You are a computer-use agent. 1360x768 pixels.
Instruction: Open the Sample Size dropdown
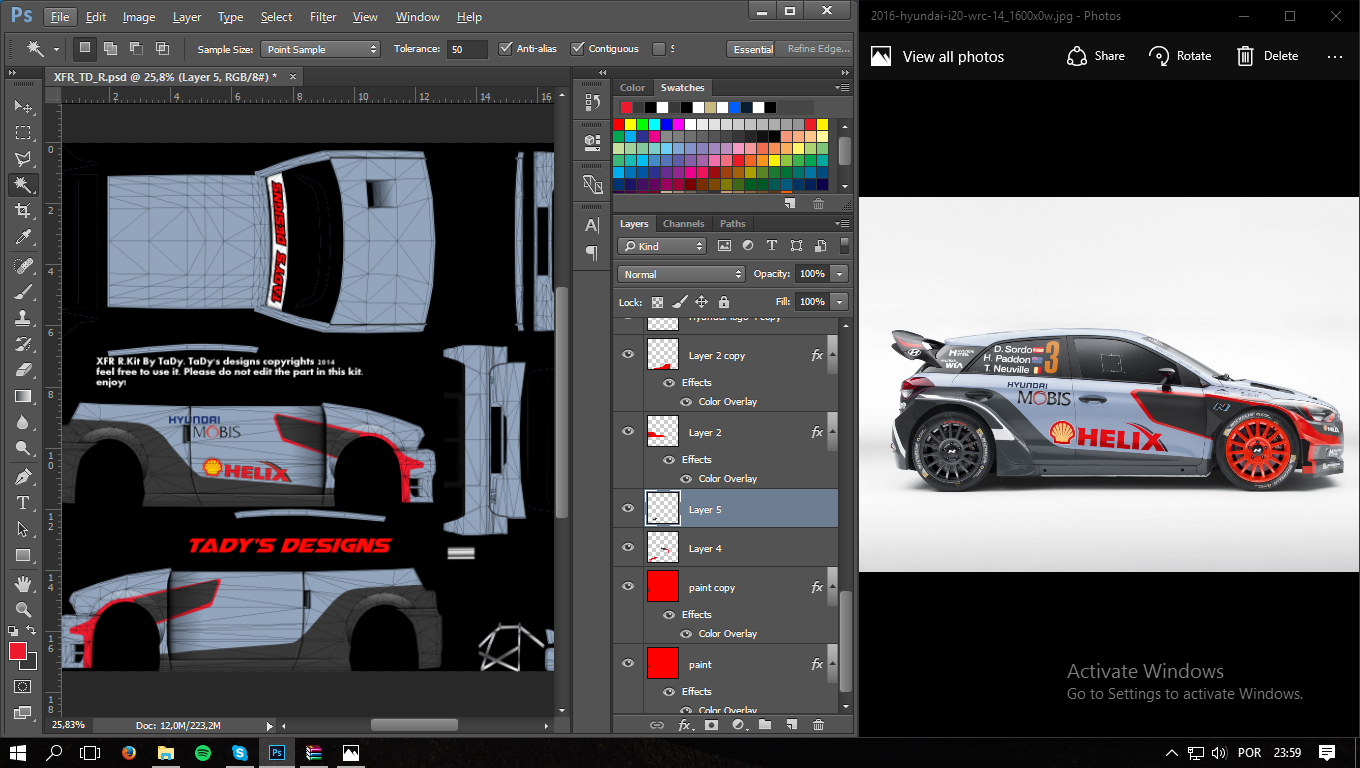point(320,49)
